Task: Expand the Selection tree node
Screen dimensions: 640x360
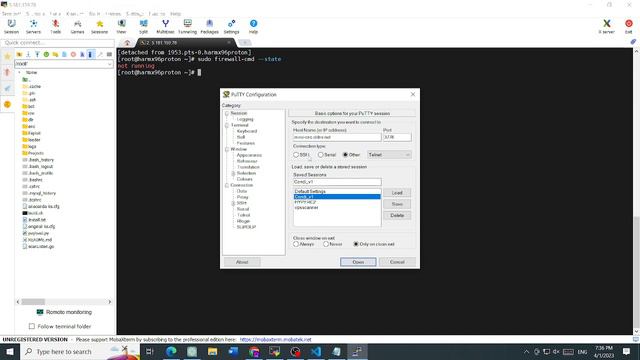Action: [233, 173]
